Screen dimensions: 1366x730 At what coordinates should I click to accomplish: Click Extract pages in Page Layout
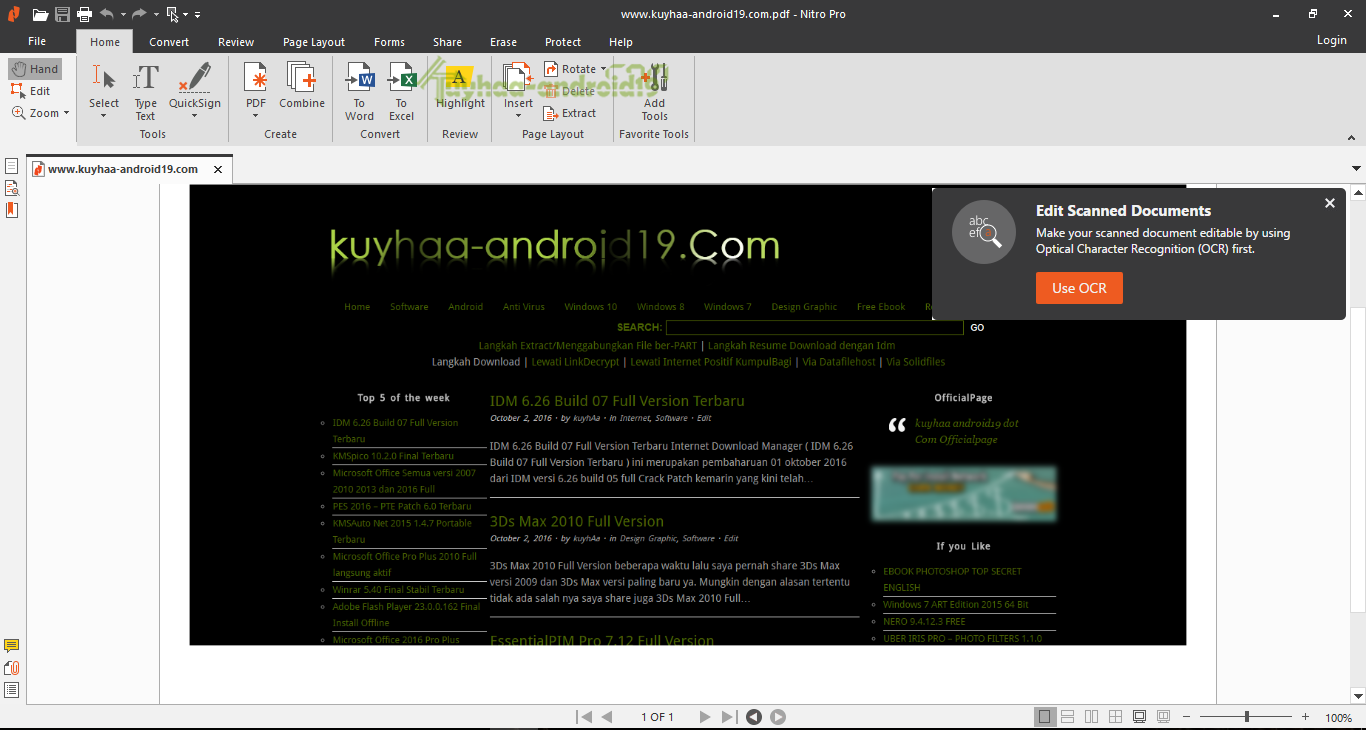(x=570, y=113)
